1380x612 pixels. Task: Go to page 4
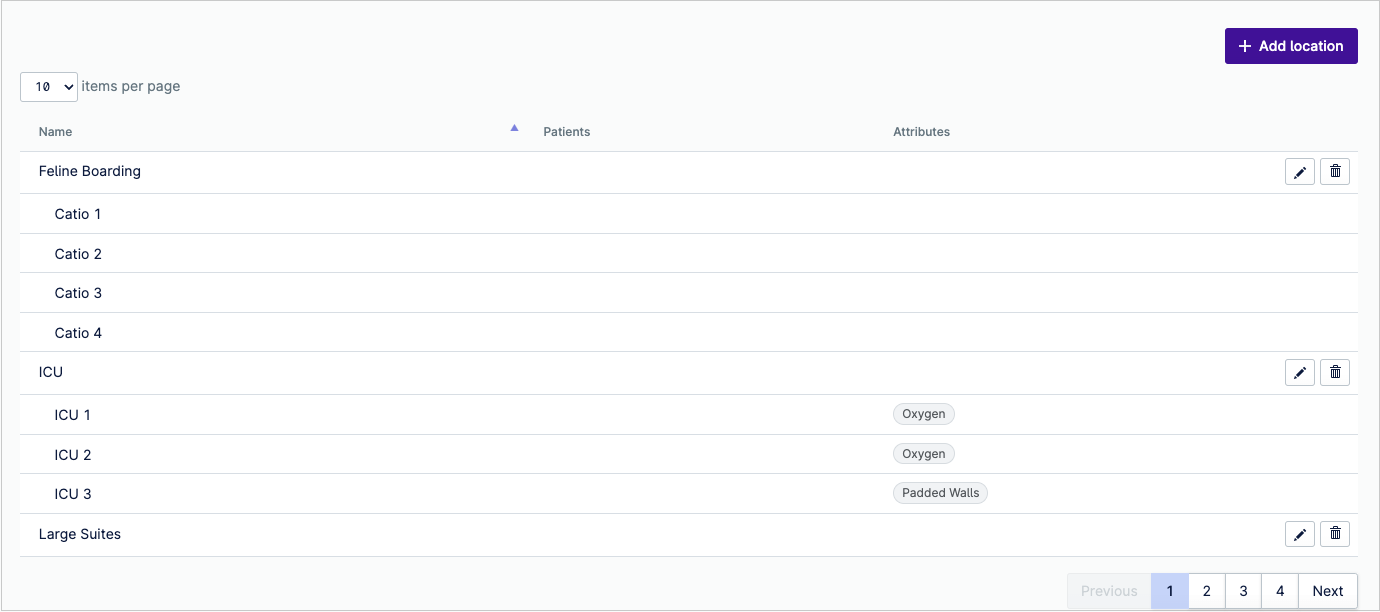pyautogui.click(x=1280, y=591)
